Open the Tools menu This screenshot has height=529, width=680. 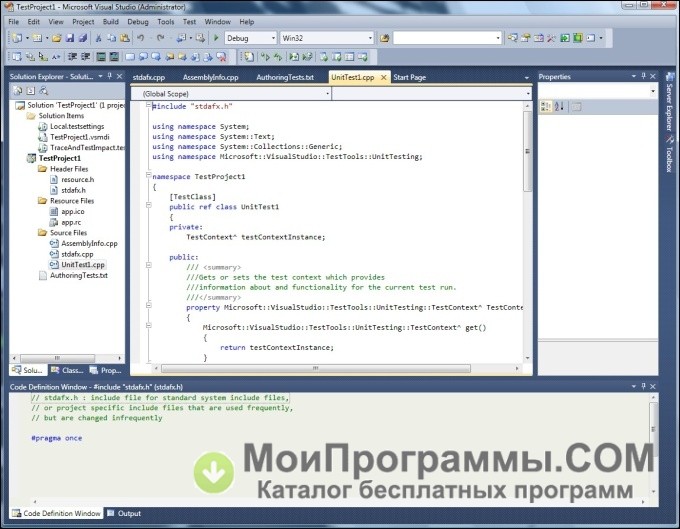click(x=166, y=22)
